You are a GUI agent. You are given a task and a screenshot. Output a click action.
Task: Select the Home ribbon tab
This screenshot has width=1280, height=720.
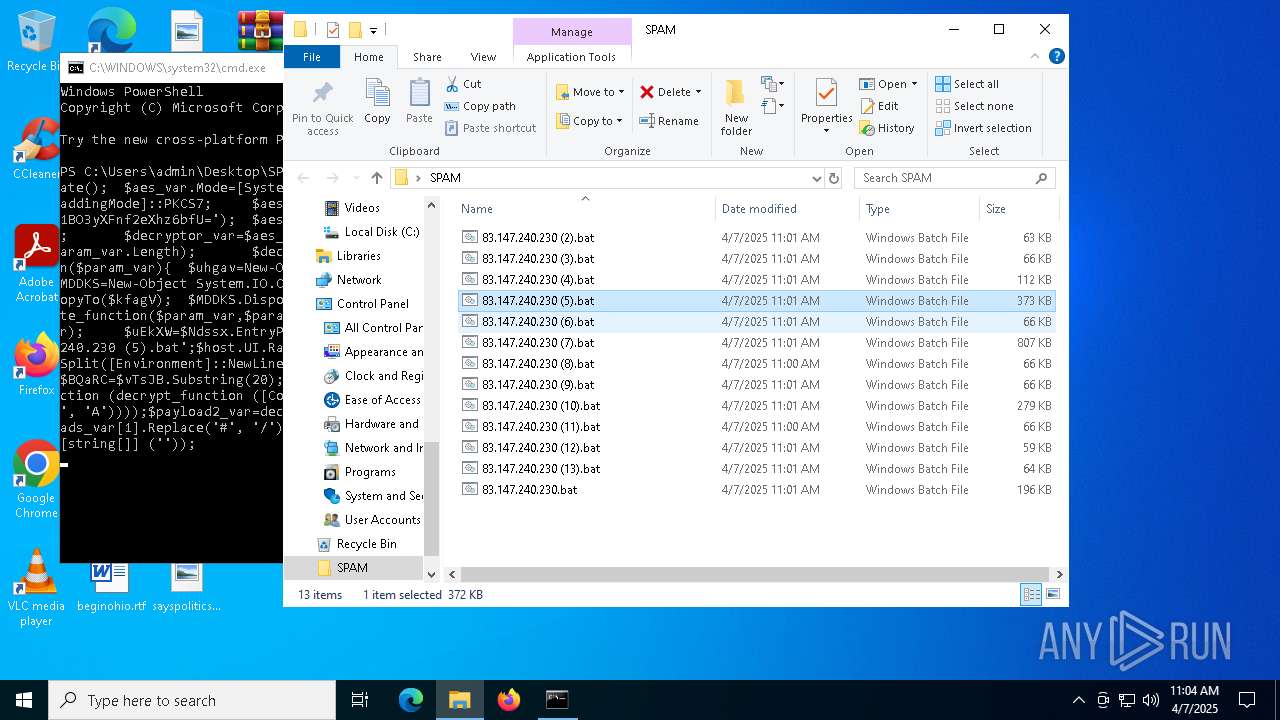tap(368, 57)
